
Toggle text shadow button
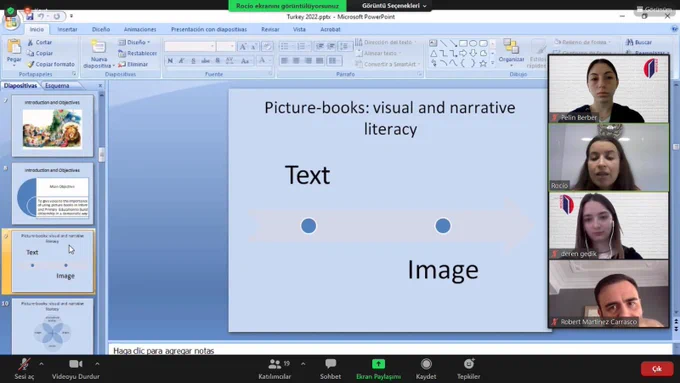click(218, 61)
